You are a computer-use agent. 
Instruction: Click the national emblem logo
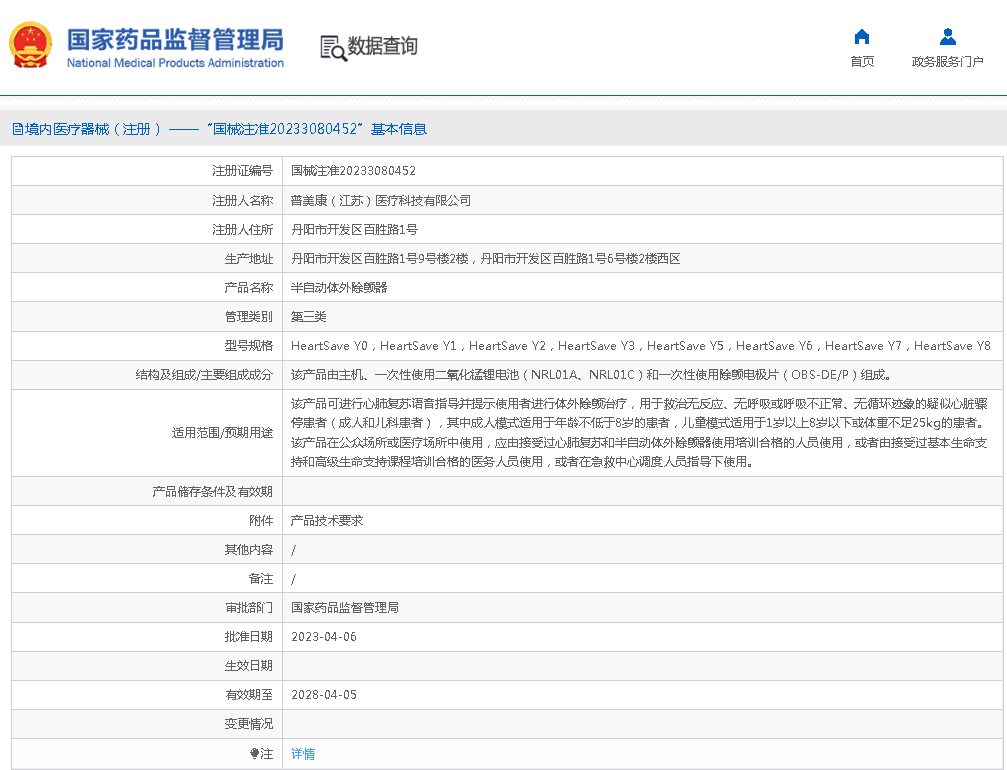(31, 46)
